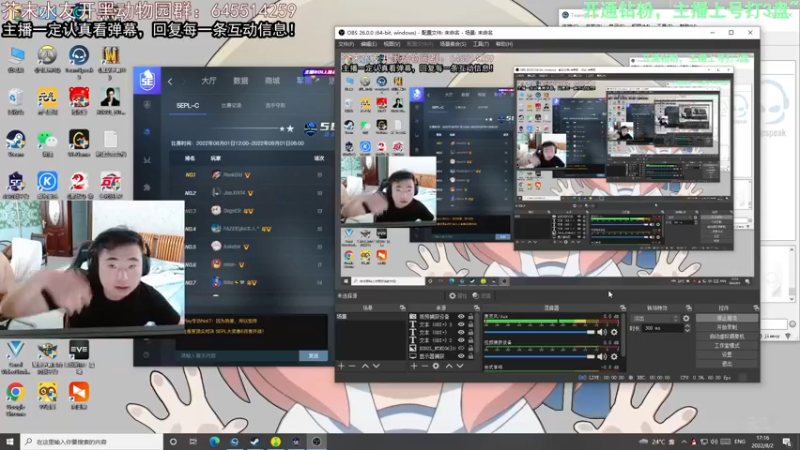Open the 淡出 transition dropdown
800x450 pixels.
click(656, 318)
